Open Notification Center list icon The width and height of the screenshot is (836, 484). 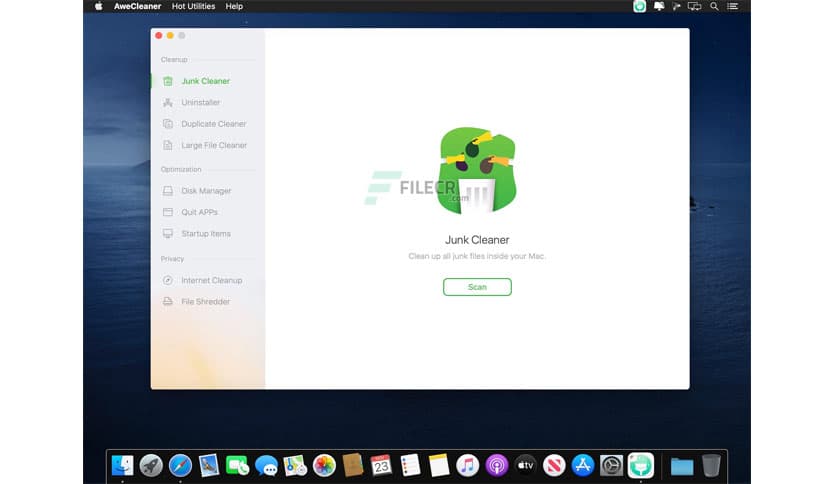tap(733, 6)
